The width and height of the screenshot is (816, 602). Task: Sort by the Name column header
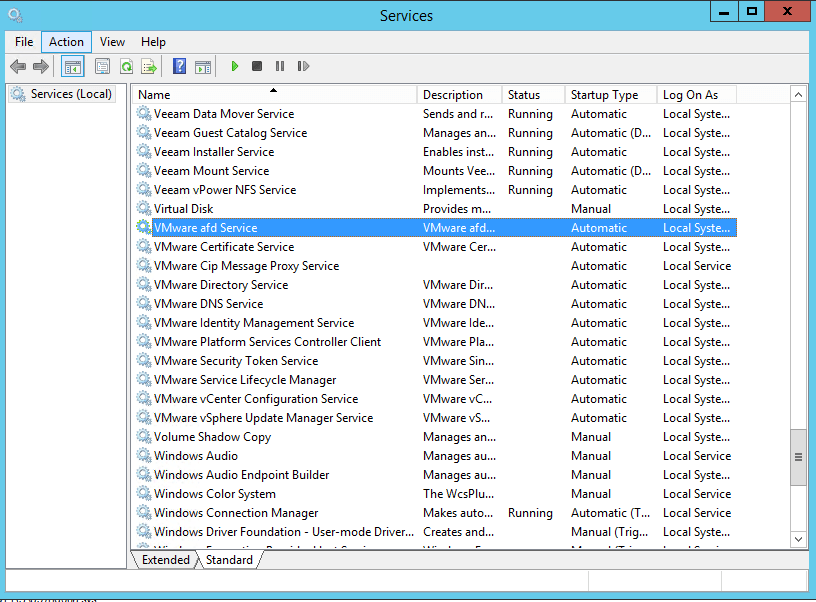point(275,95)
